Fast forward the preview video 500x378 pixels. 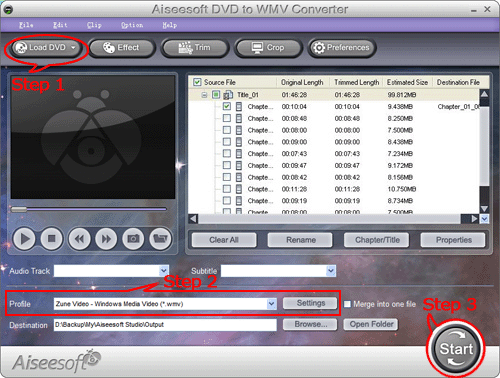point(106,239)
